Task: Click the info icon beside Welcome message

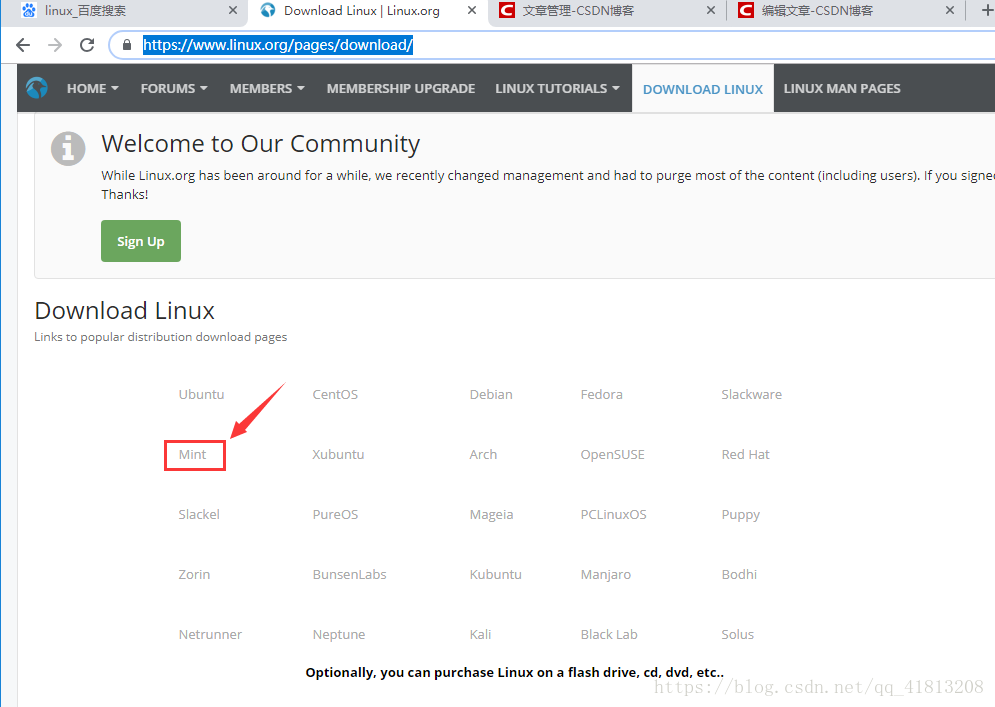Action: [68, 149]
